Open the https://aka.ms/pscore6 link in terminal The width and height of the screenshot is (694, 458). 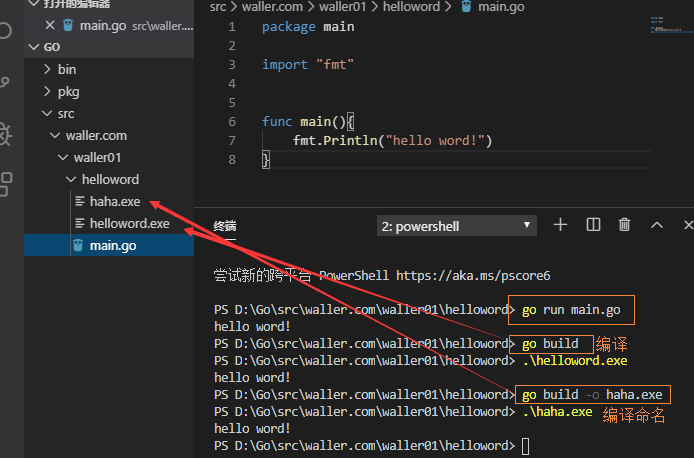click(473, 276)
